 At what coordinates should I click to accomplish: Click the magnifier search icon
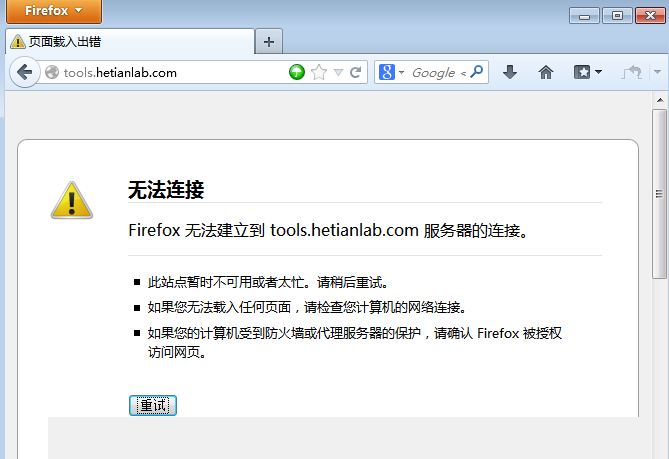pos(477,72)
